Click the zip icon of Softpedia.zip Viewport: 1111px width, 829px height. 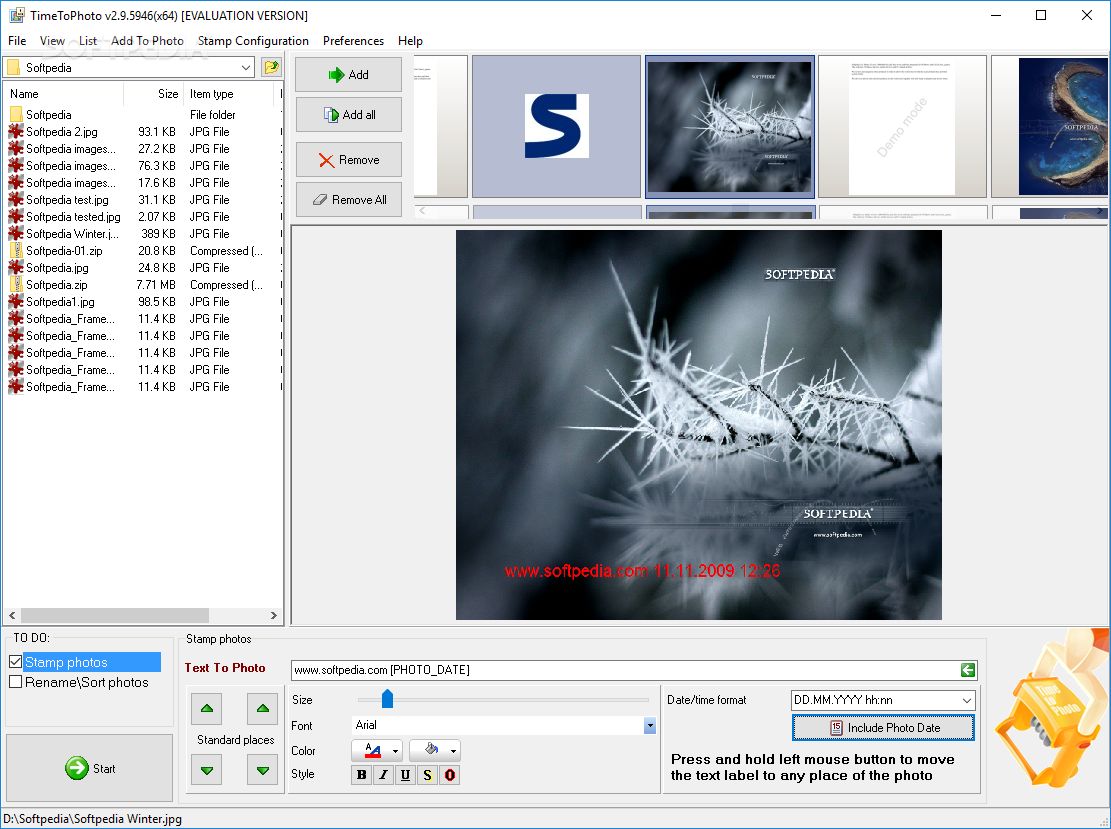click(16, 285)
